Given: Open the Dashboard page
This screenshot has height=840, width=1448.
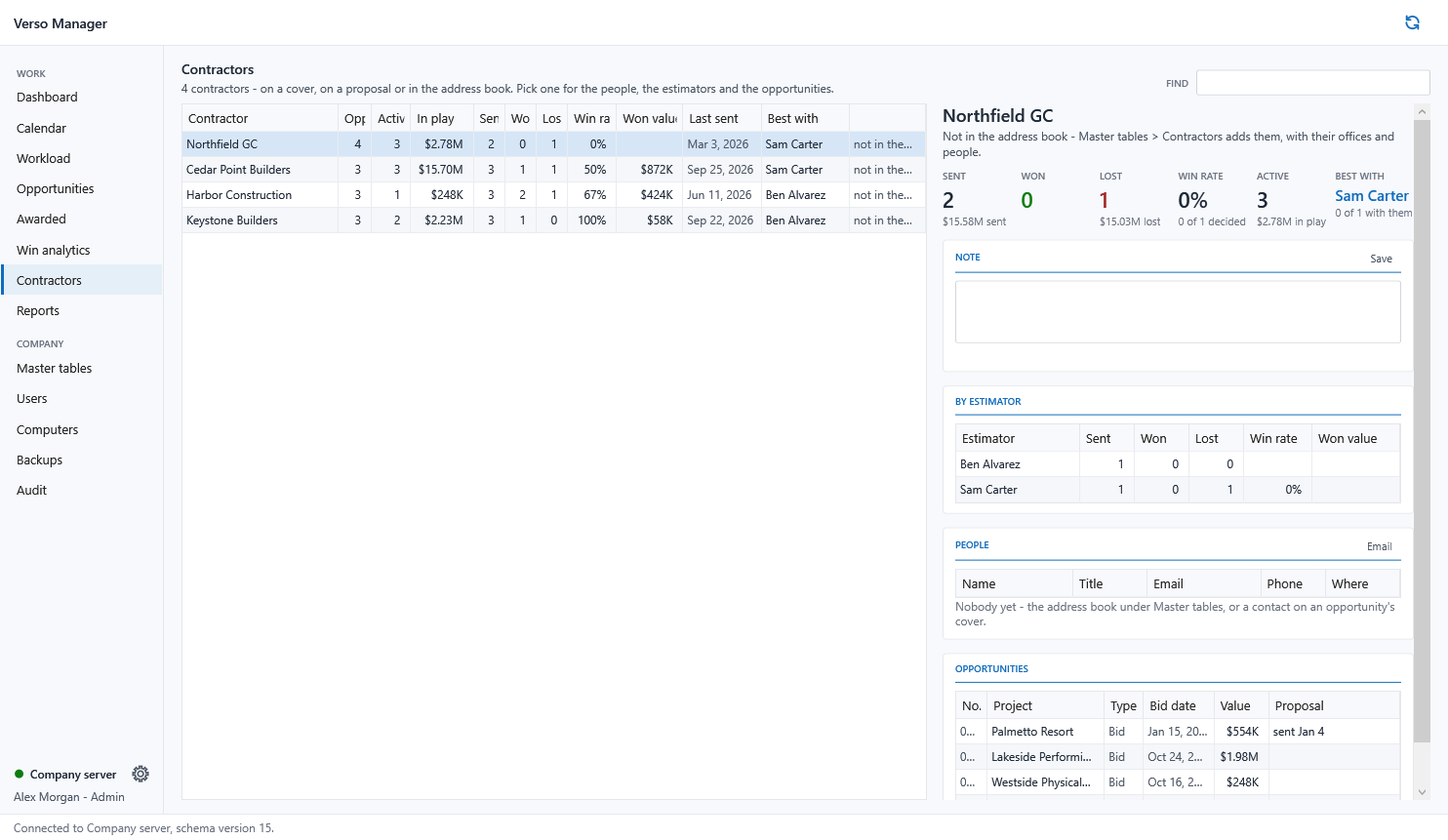Looking at the screenshot, I should click(82, 97).
